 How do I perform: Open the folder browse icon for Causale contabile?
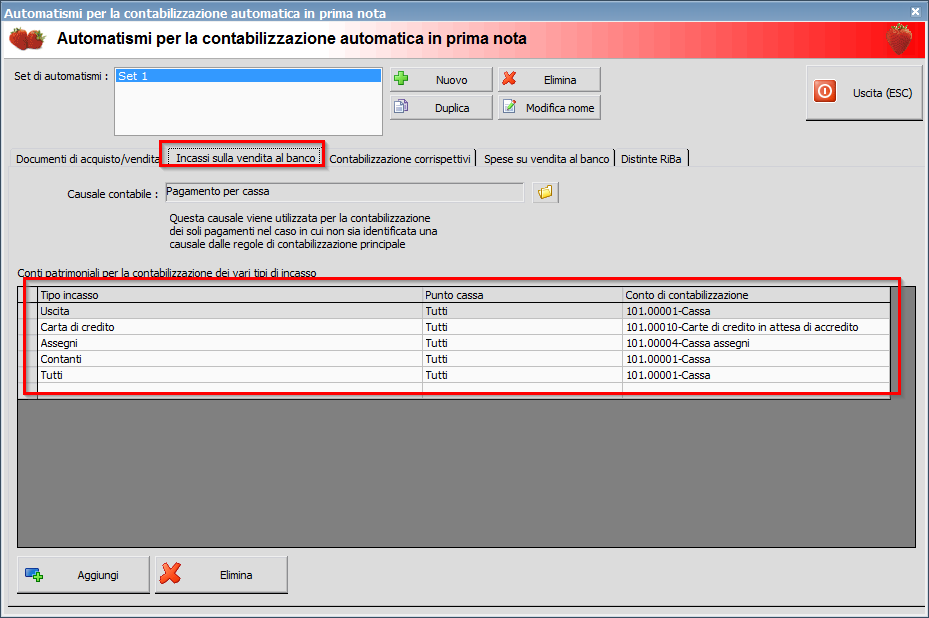coord(545,192)
